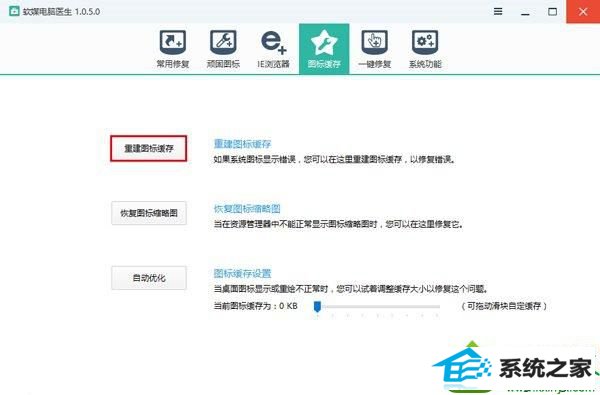The height and width of the screenshot is (395, 600).
Task: Open the 顽固图标 wrench icon tab
Action: coord(223,49)
